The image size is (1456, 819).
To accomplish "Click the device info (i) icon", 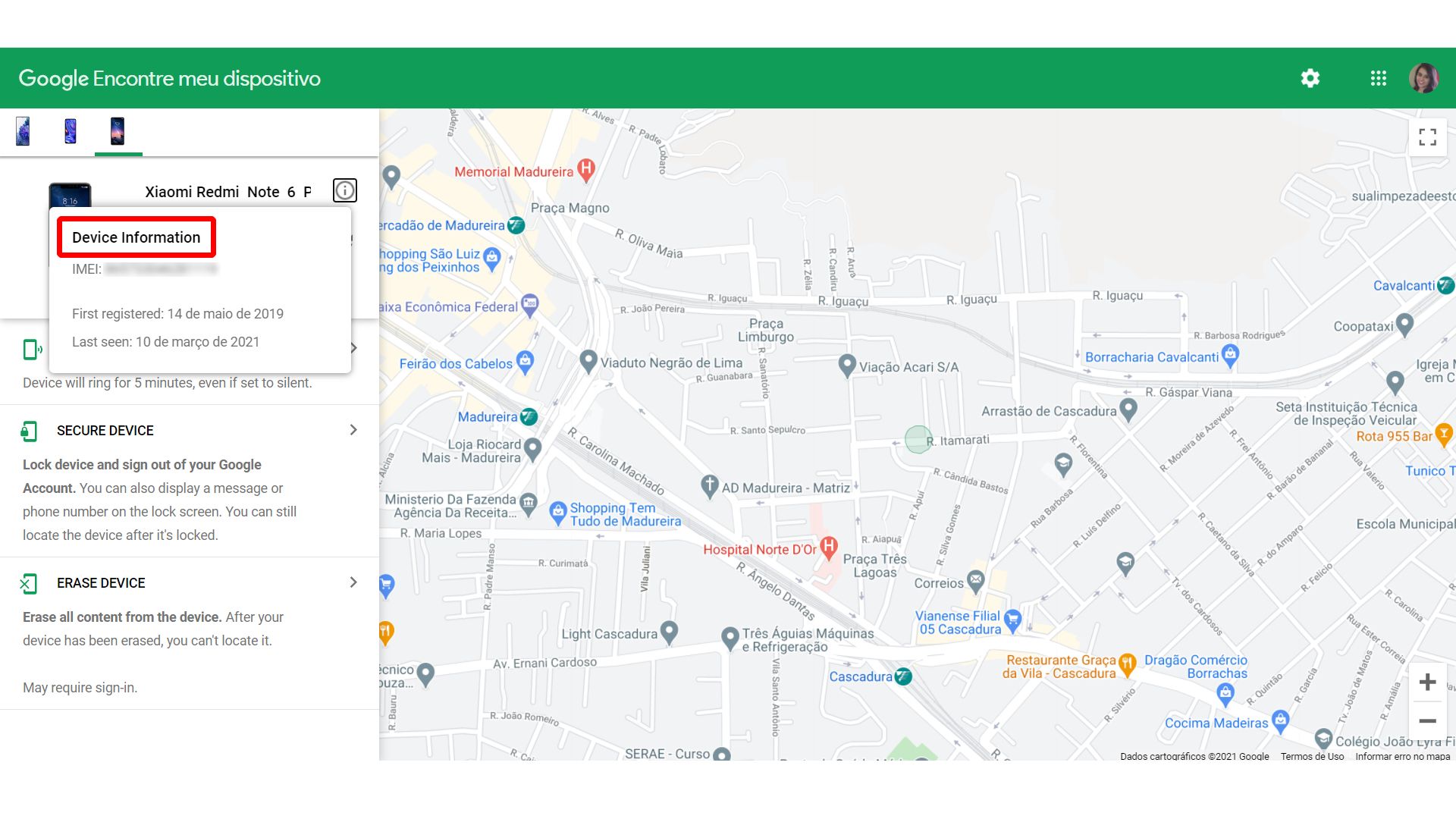I will pos(345,190).
